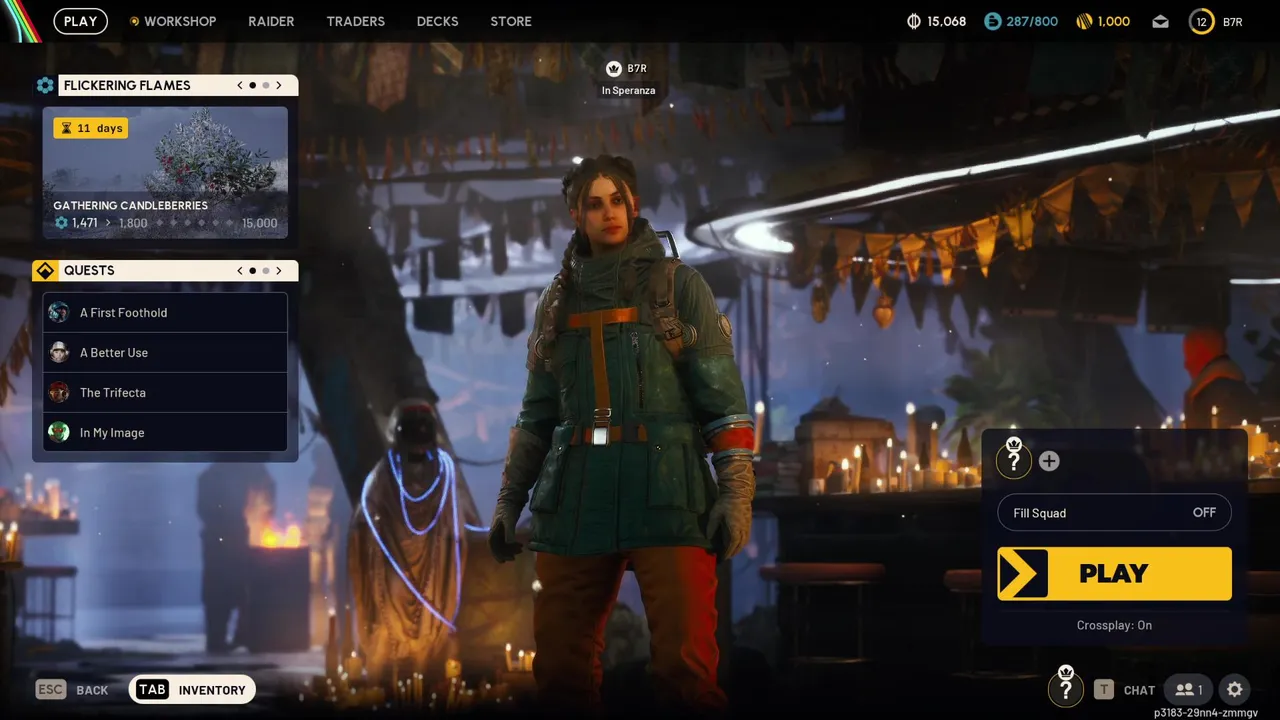Click the A Better Use quest giver portrait
This screenshot has width=1280, height=720.
(x=59, y=352)
